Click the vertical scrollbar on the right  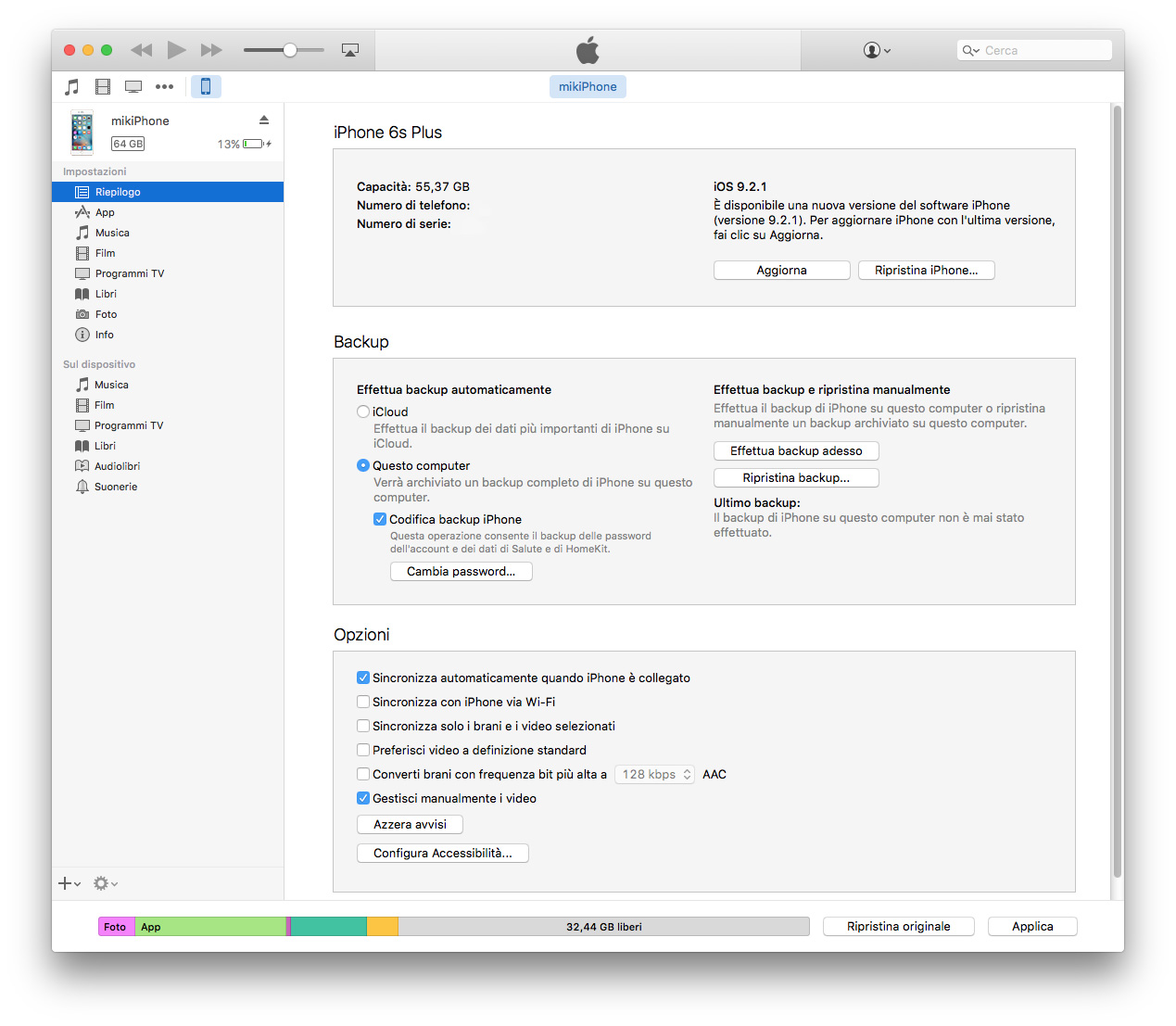click(1118, 491)
